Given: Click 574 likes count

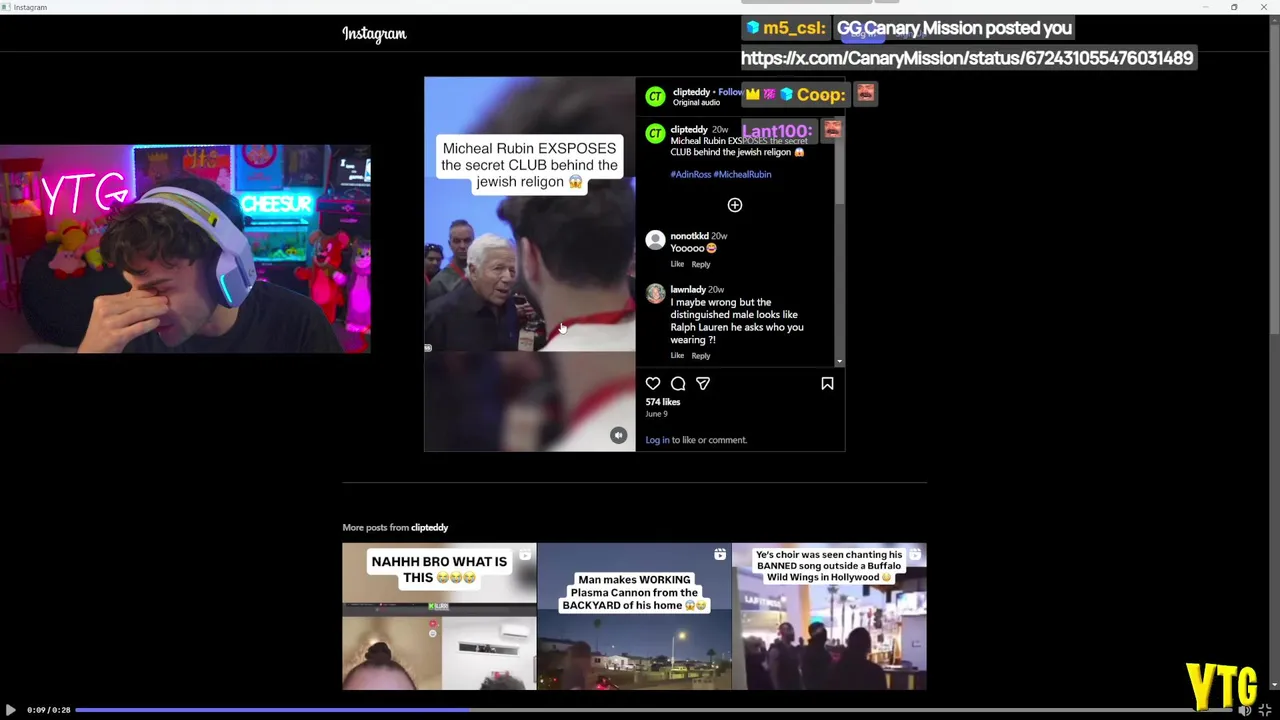Looking at the screenshot, I should (x=663, y=402).
